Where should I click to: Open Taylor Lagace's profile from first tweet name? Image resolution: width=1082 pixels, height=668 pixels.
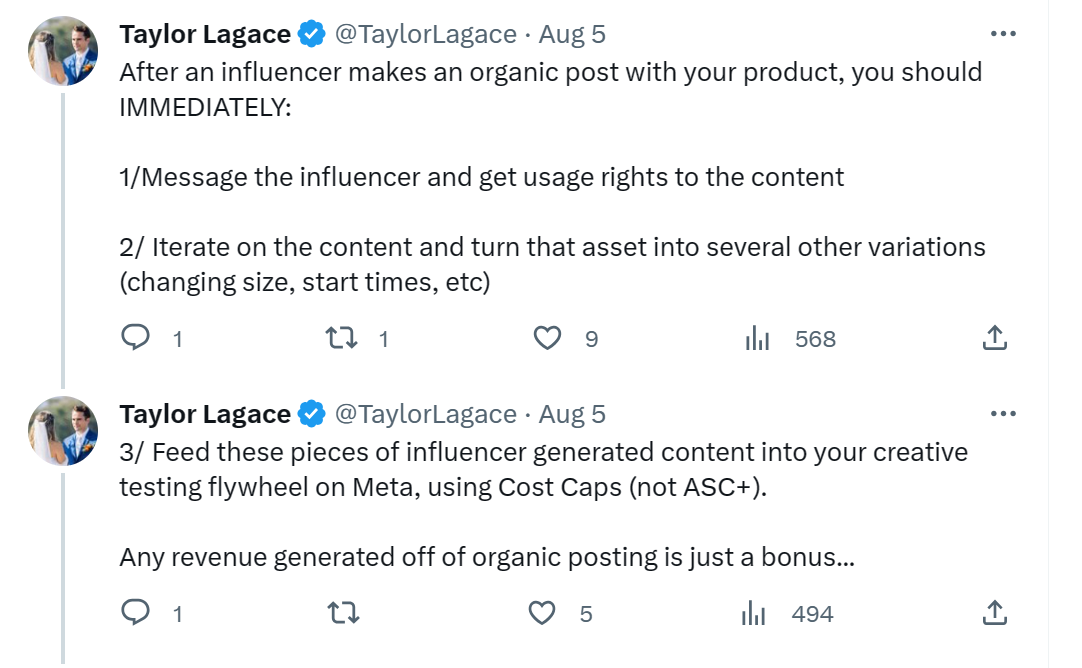(205, 34)
